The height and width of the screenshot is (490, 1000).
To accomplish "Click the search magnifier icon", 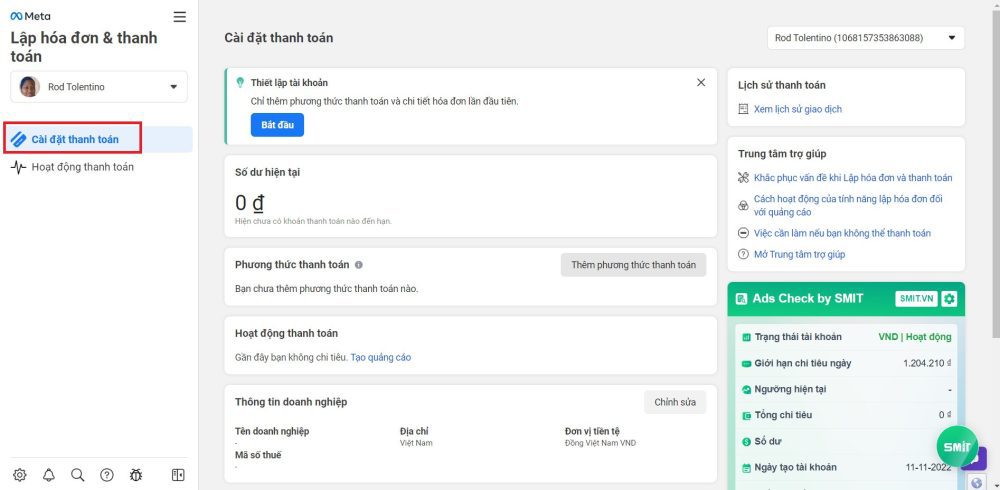I will pyautogui.click(x=78, y=475).
